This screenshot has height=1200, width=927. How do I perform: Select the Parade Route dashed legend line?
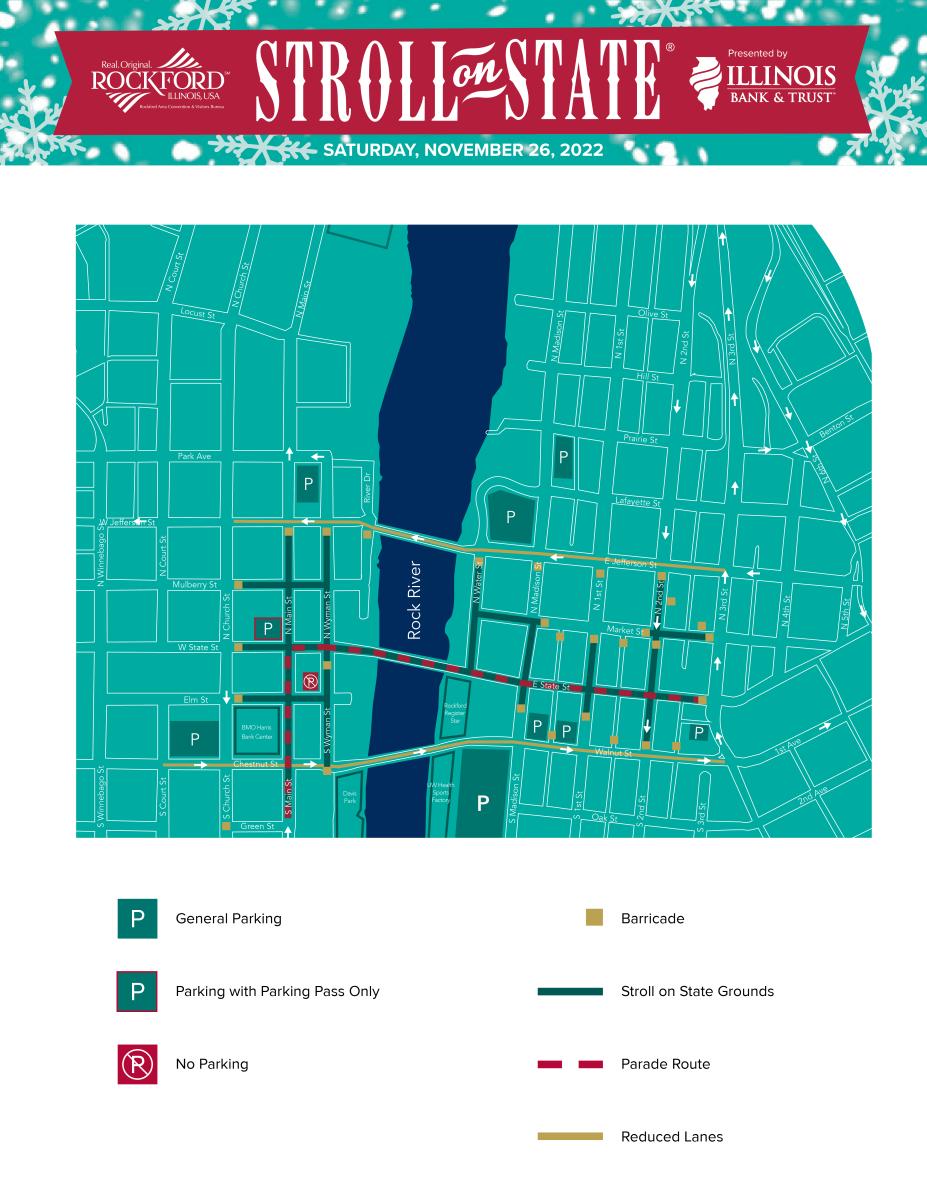click(x=570, y=1064)
